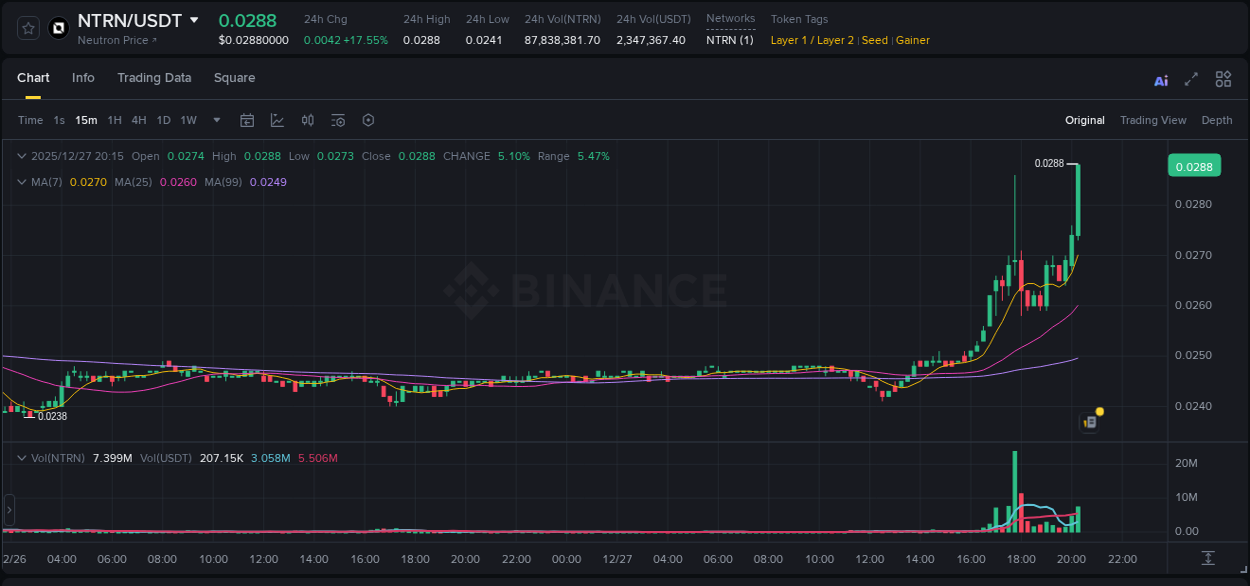
Task: Open chart settings via the hexagon icon
Action: 368,120
